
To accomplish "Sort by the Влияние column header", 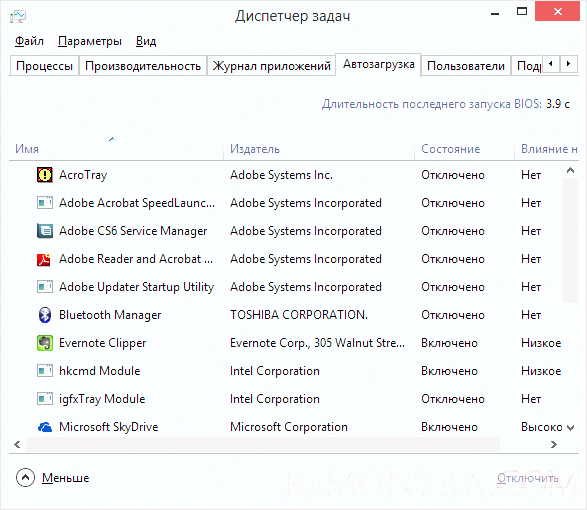I will click(549, 149).
